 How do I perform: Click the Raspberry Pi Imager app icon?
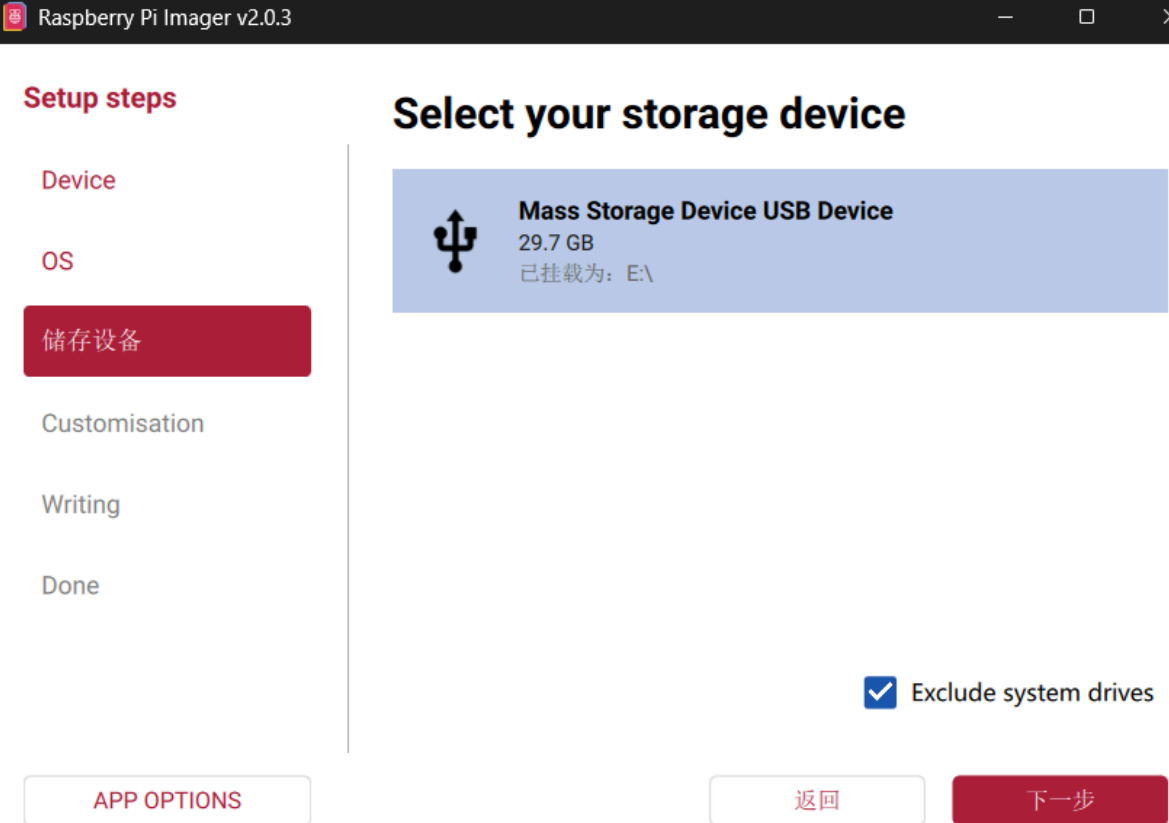click(14, 16)
